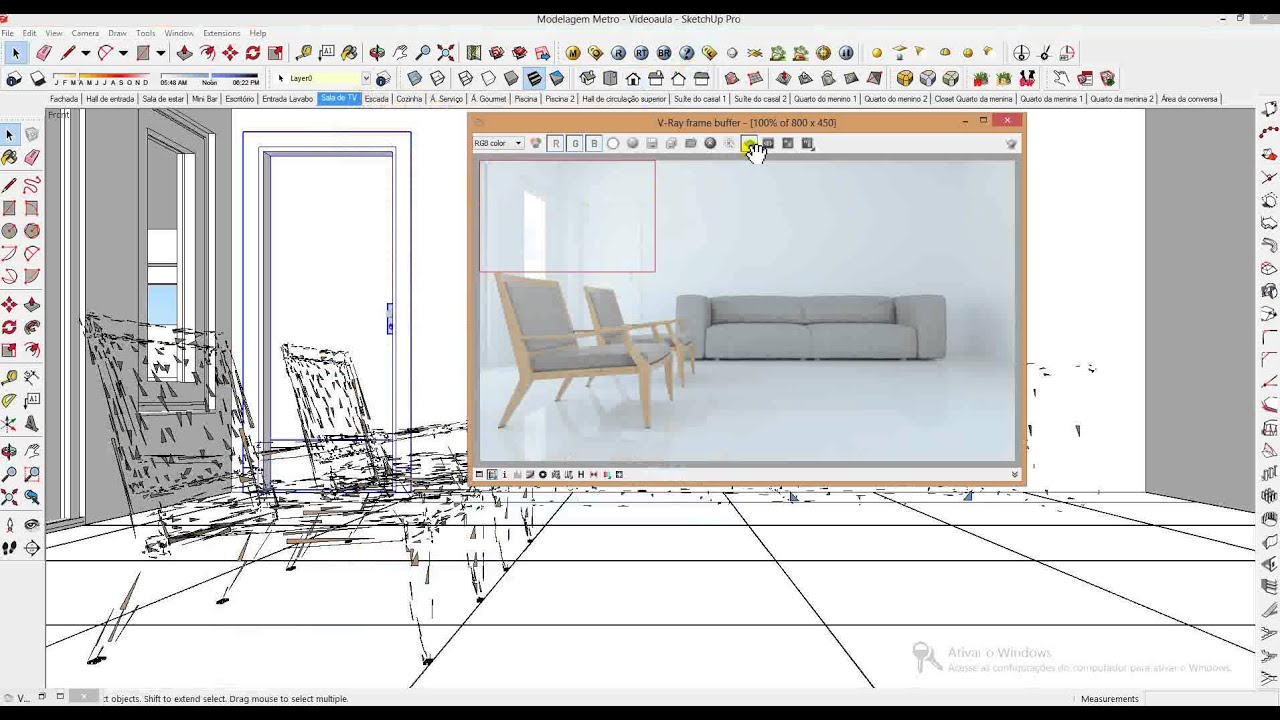Save image disk icon in frame buffer

652,144
